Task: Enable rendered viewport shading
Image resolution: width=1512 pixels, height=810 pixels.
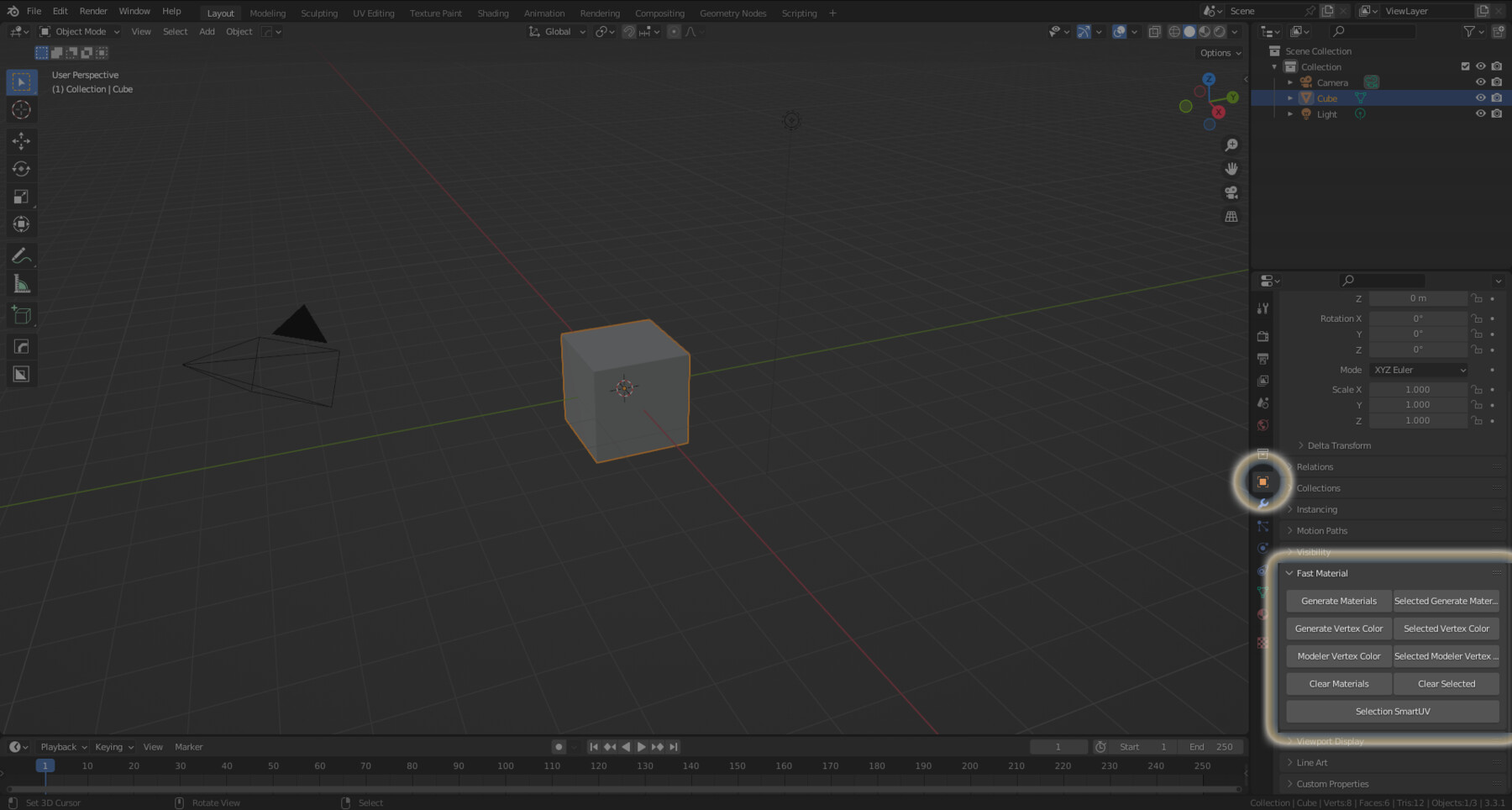Action: (1220, 31)
